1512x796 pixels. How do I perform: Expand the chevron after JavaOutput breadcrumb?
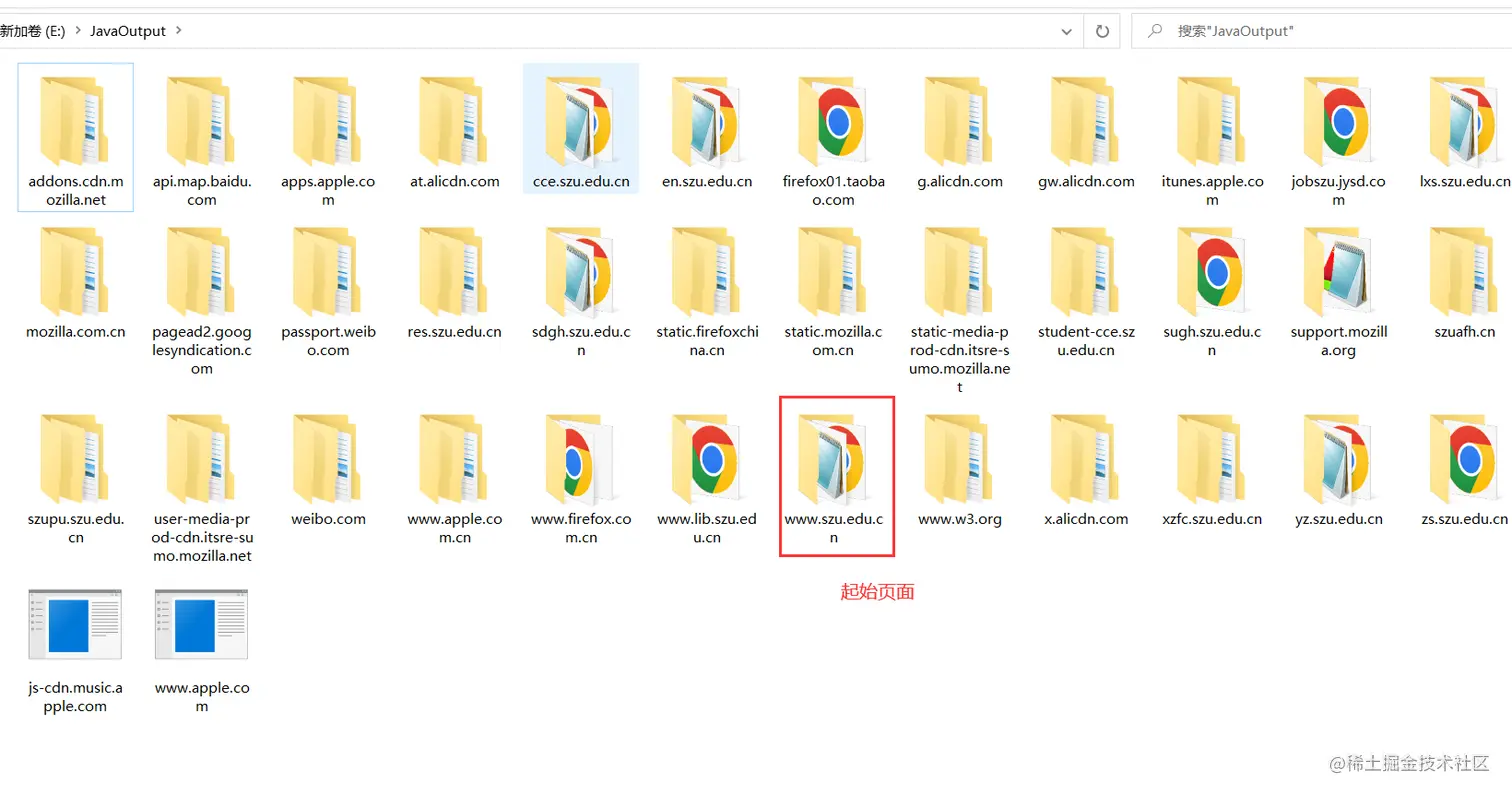[x=178, y=31]
